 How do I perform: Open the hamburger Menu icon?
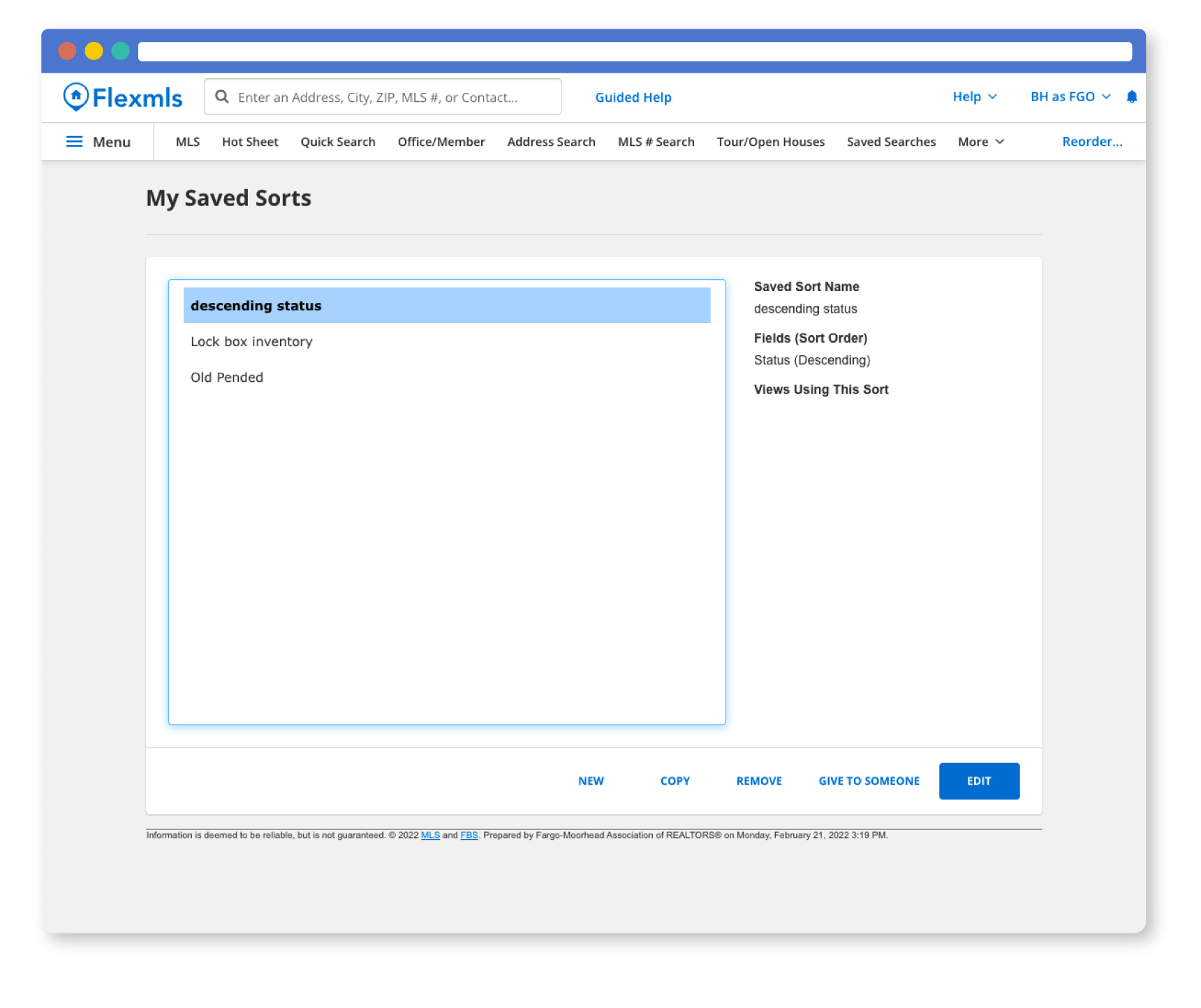click(74, 142)
